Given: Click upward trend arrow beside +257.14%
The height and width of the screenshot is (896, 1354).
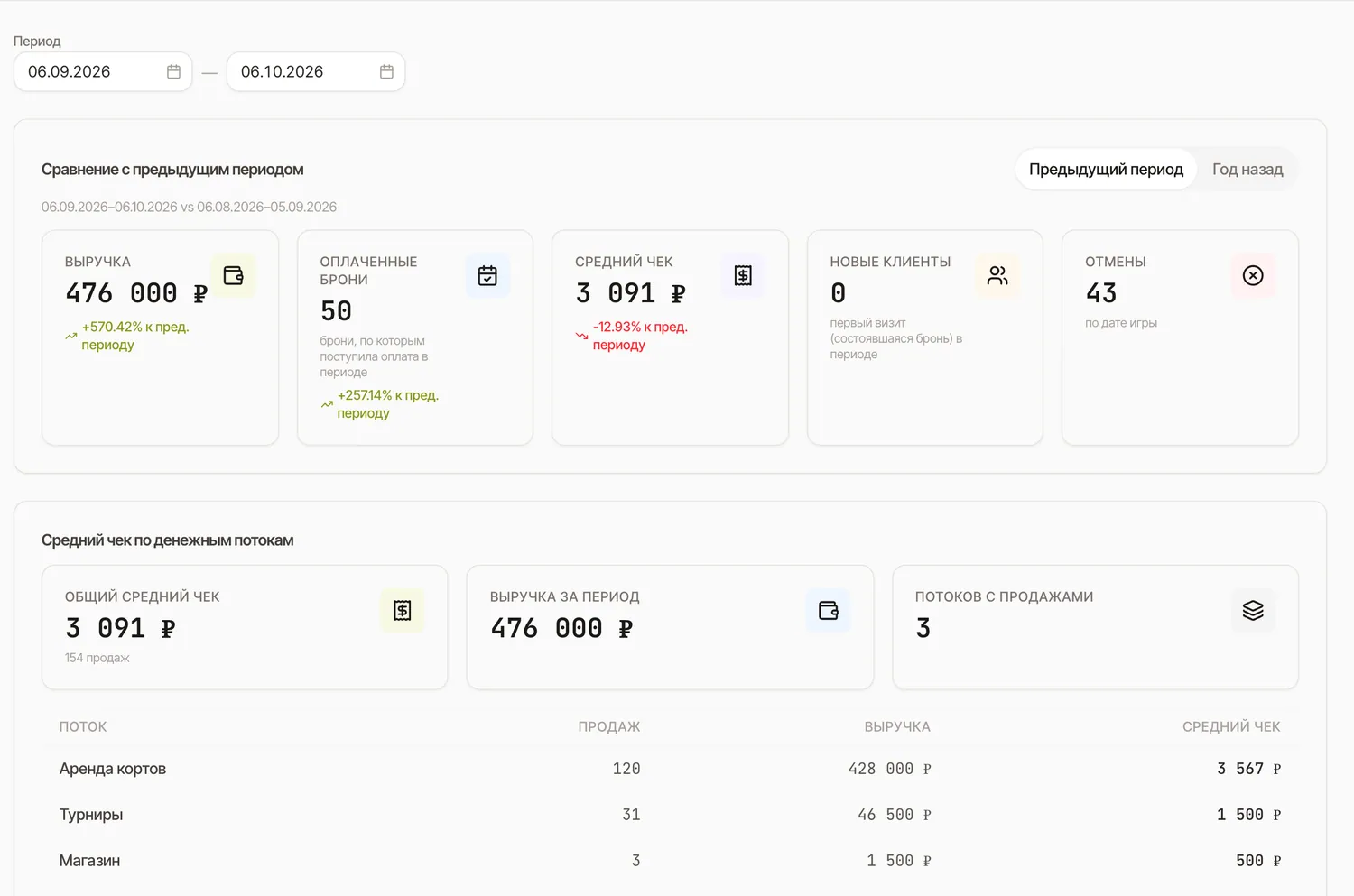Looking at the screenshot, I should click(x=327, y=404).
